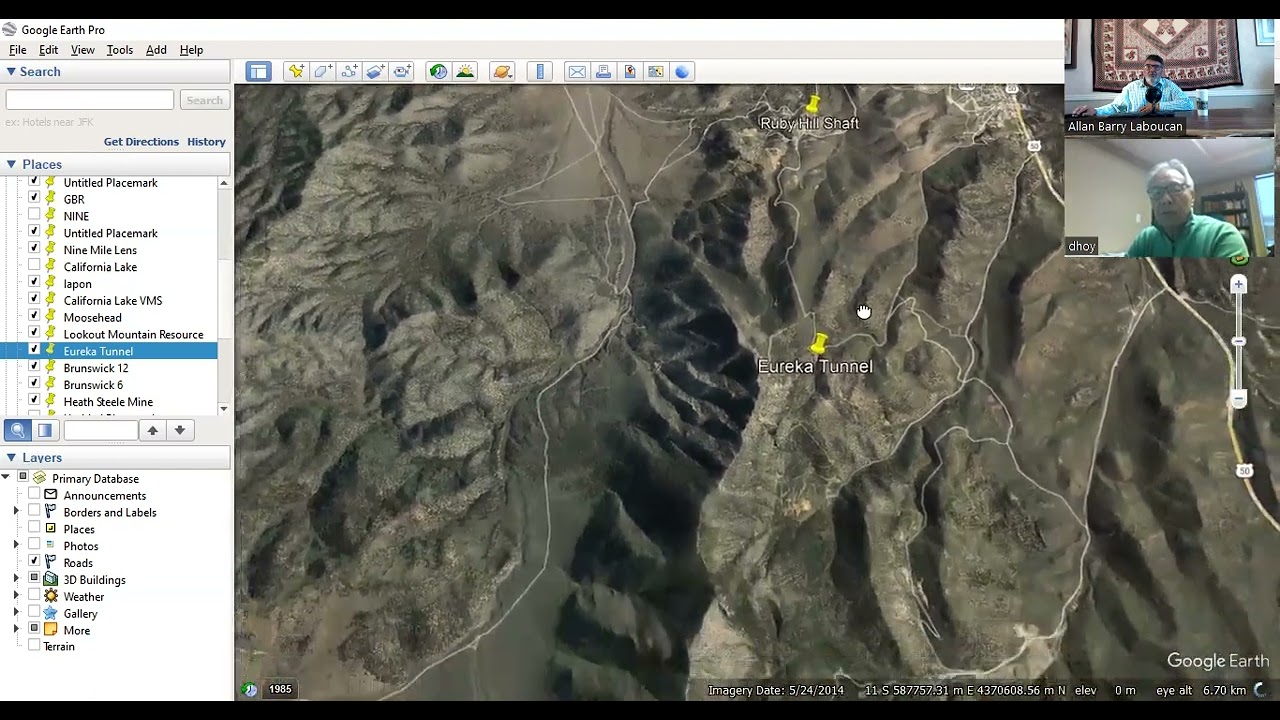The height and width of the screenshot is (720, 1280).
Task: Open the Edit menu
Action: tap(49, 50)
